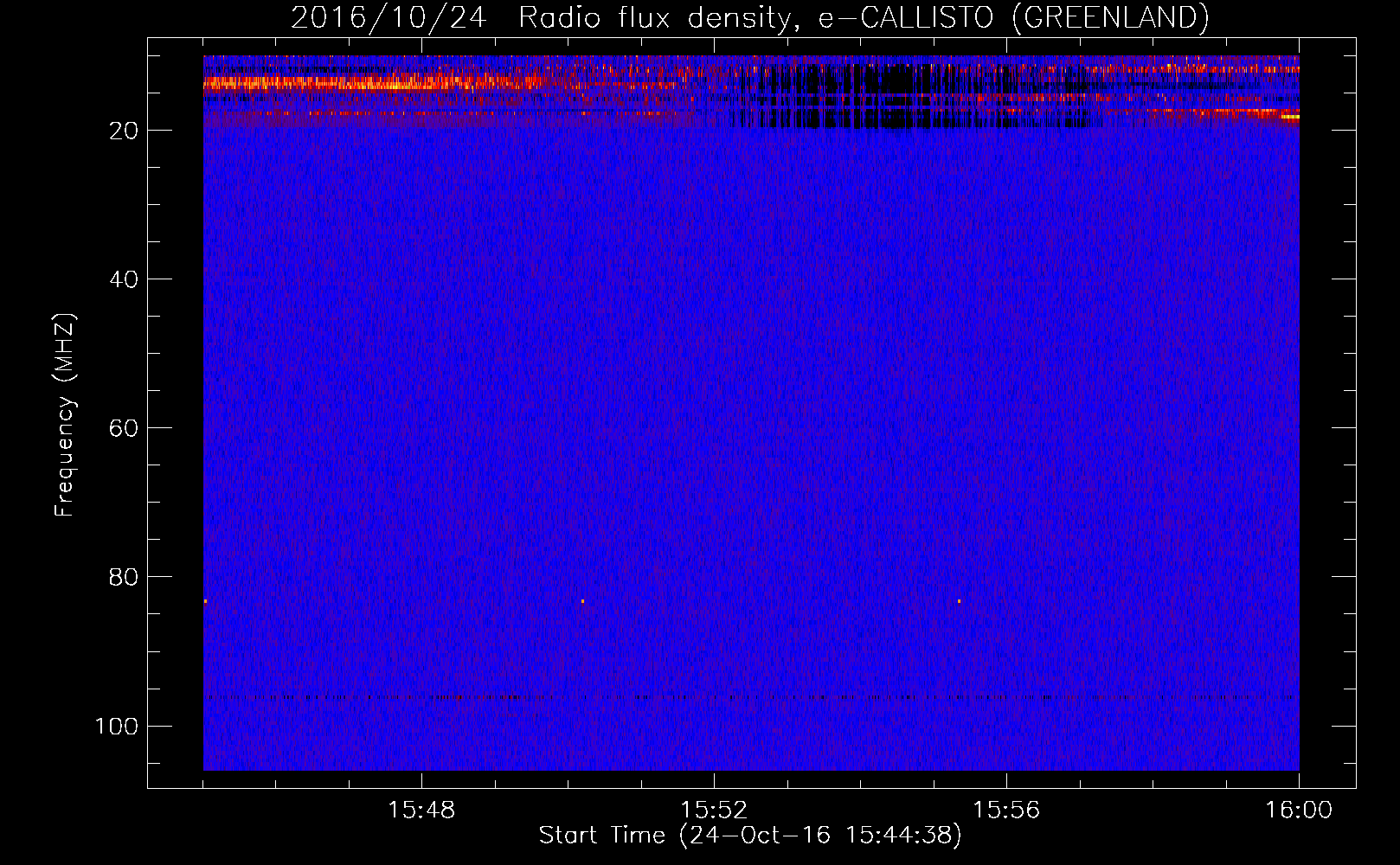Click the 80 MHz frequency tick label
Image resolution: width=1400 pixels, height=865 pixels.
[x=124, y=577]
